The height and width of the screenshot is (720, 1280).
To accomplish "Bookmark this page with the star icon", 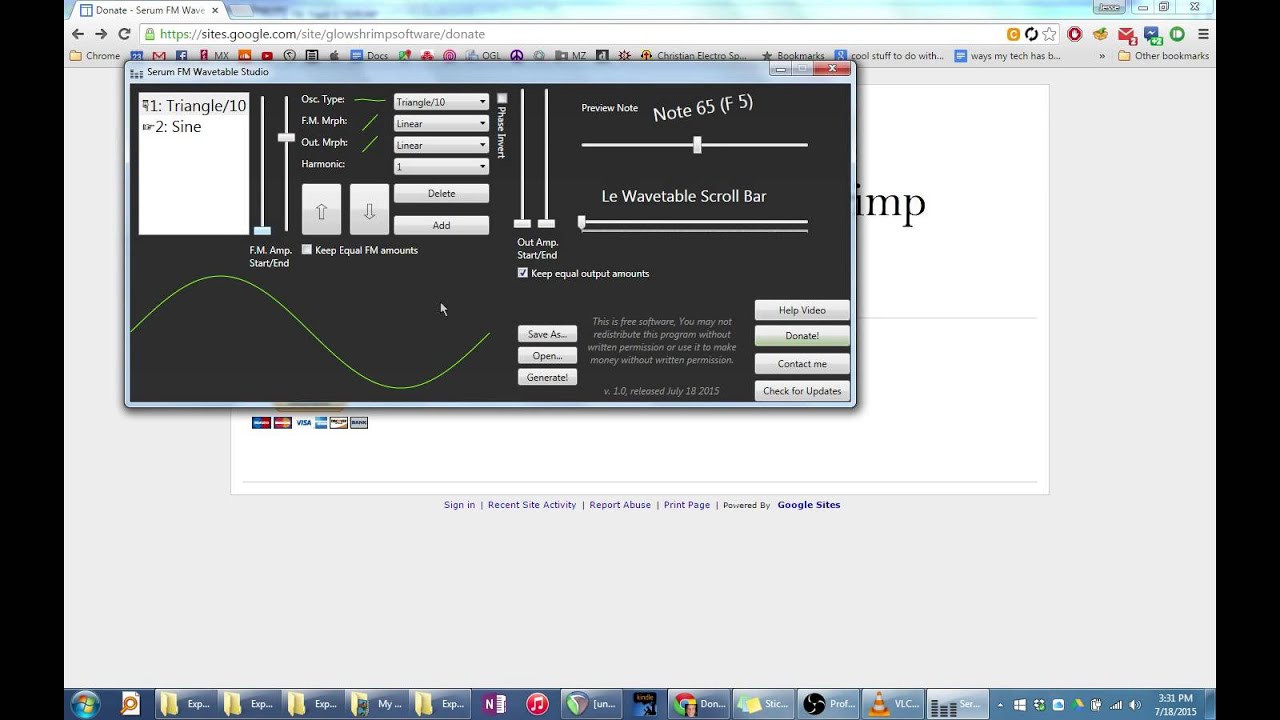I will click(1049, 34).
